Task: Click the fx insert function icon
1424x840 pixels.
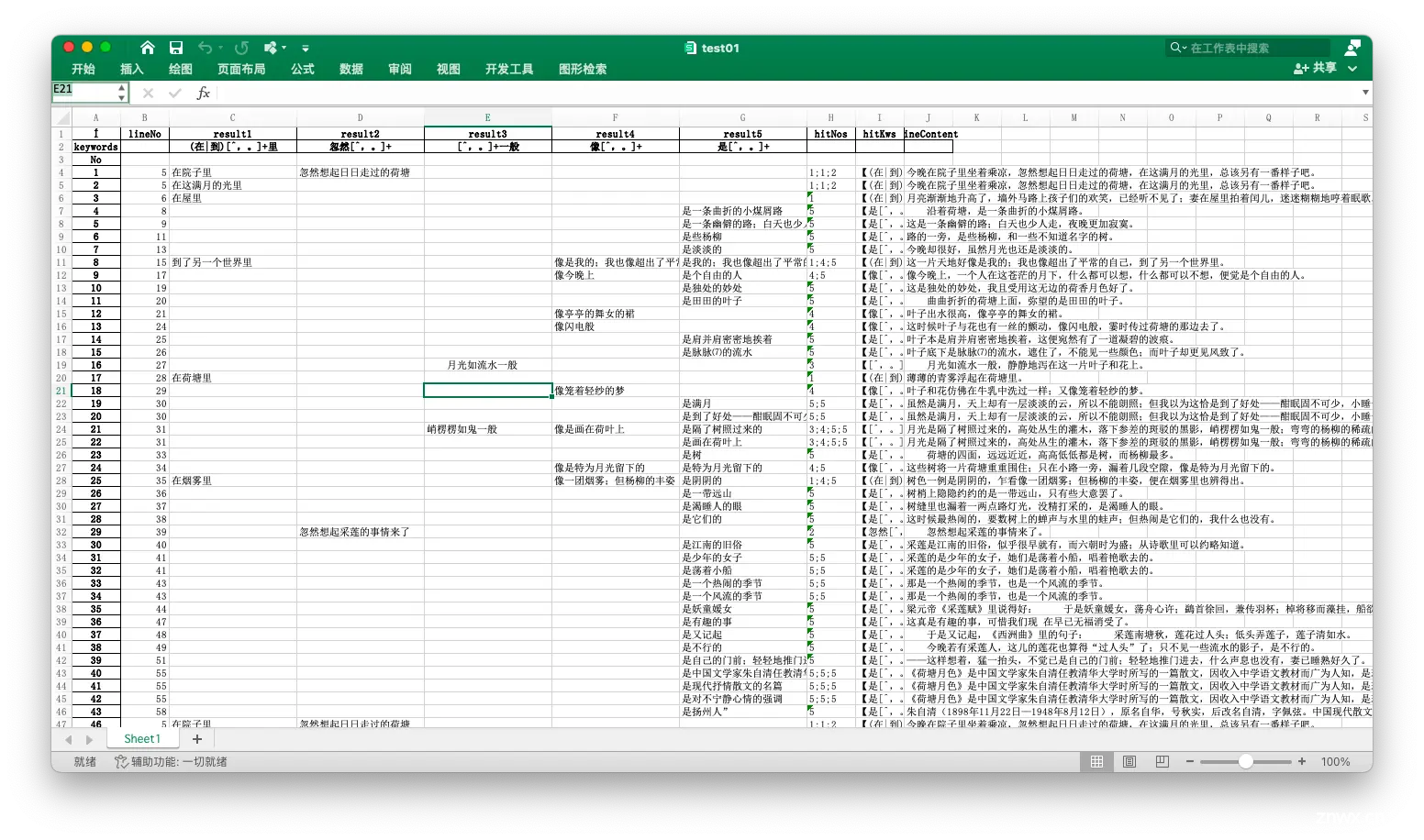Action: pos(204,93)
